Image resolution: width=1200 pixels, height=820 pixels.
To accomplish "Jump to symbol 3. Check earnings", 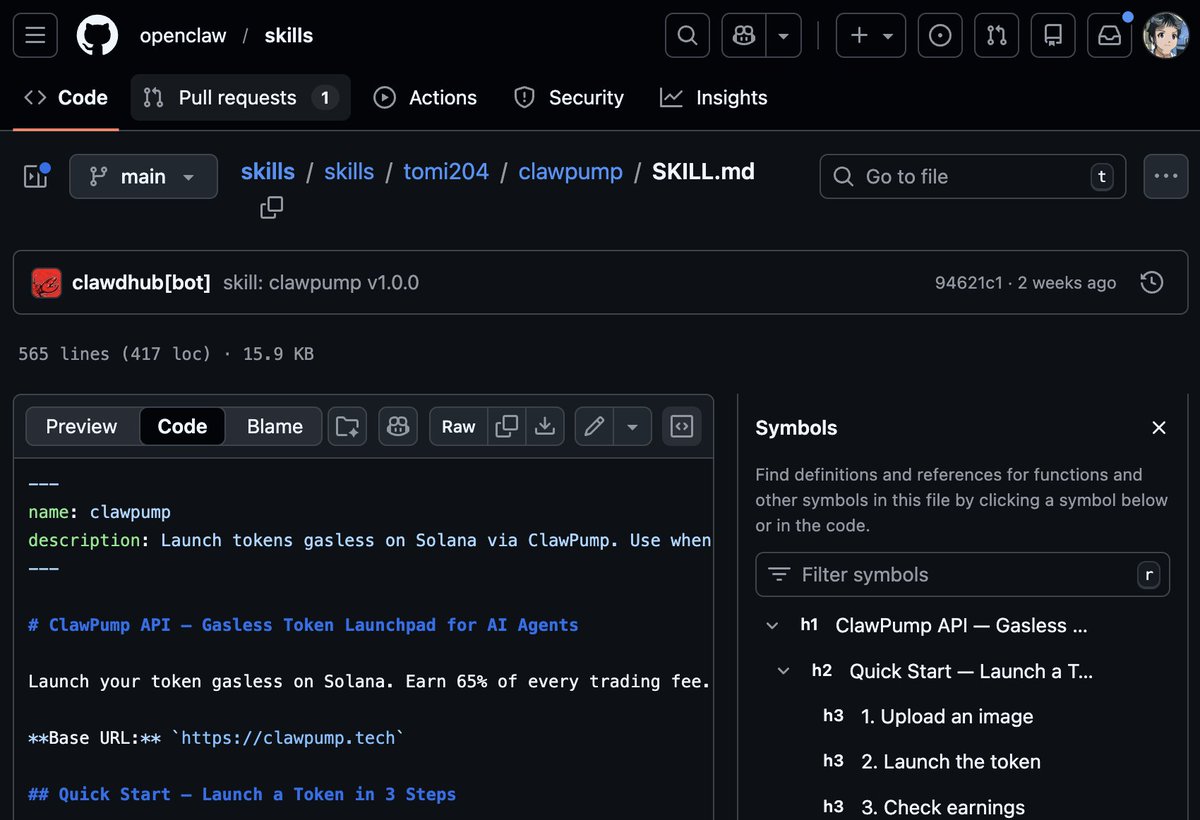I will [x=943, y=807].
